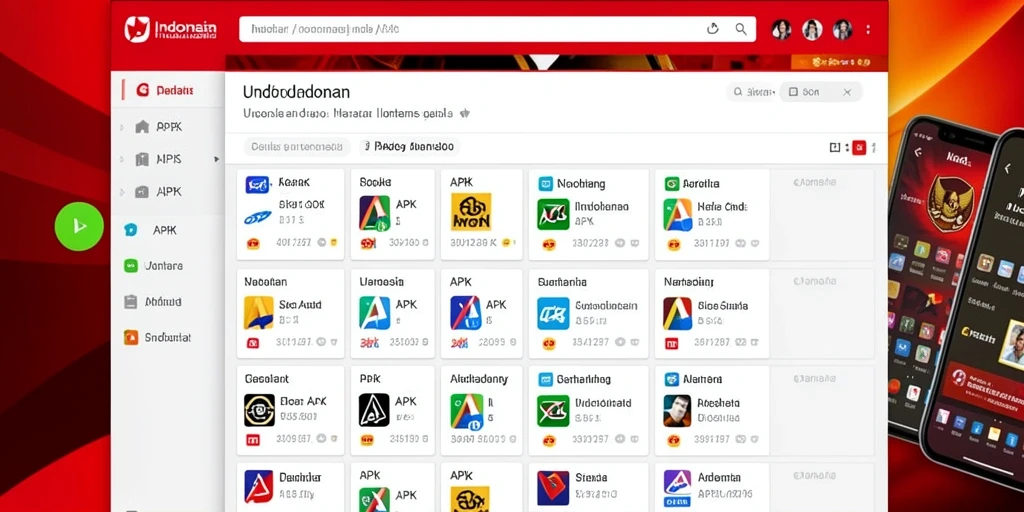Expand the grey-icon APK sidebar item arrow
Image resolution: width=1024 pixels, height=512 pixels.
point(122,192)
